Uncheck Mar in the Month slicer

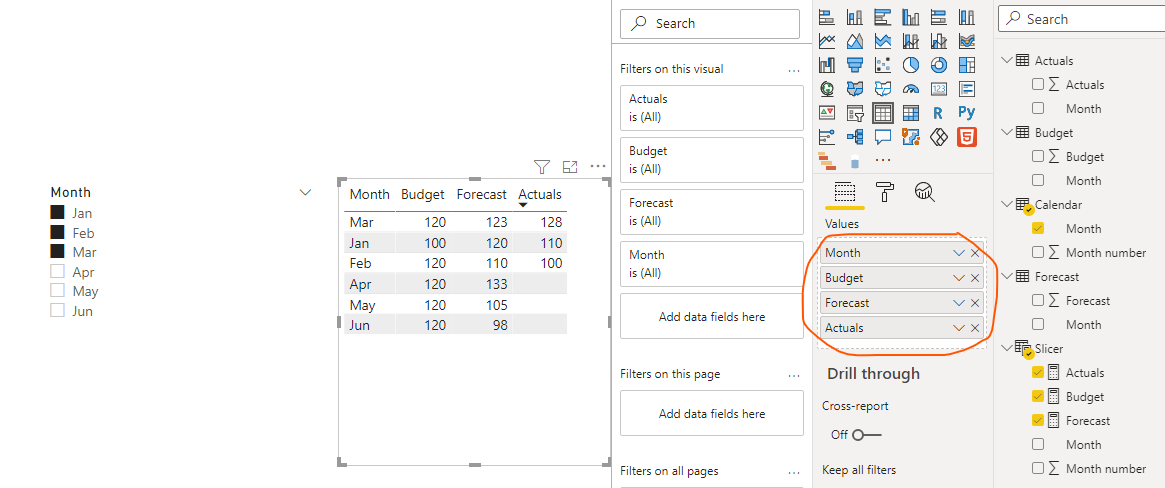pos(57,252)
